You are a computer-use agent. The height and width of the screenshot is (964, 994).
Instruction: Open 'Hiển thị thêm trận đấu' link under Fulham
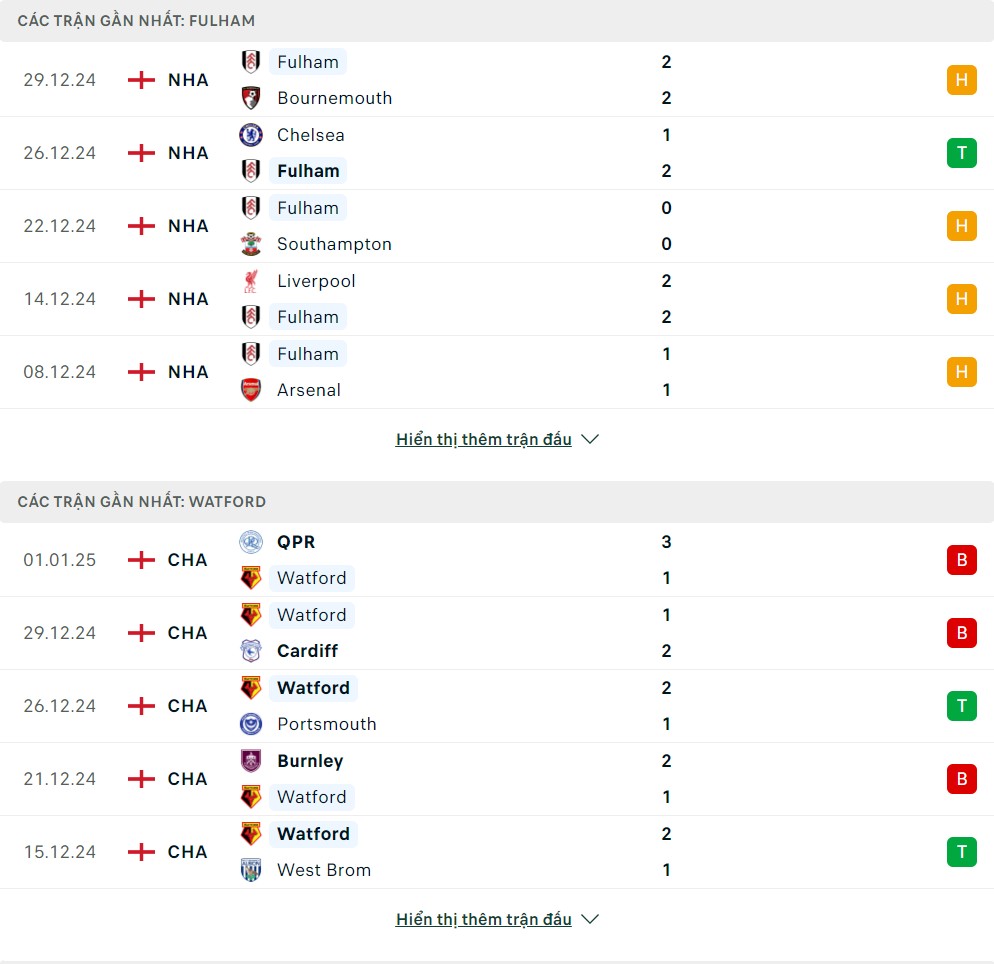(x=484, y=439)
